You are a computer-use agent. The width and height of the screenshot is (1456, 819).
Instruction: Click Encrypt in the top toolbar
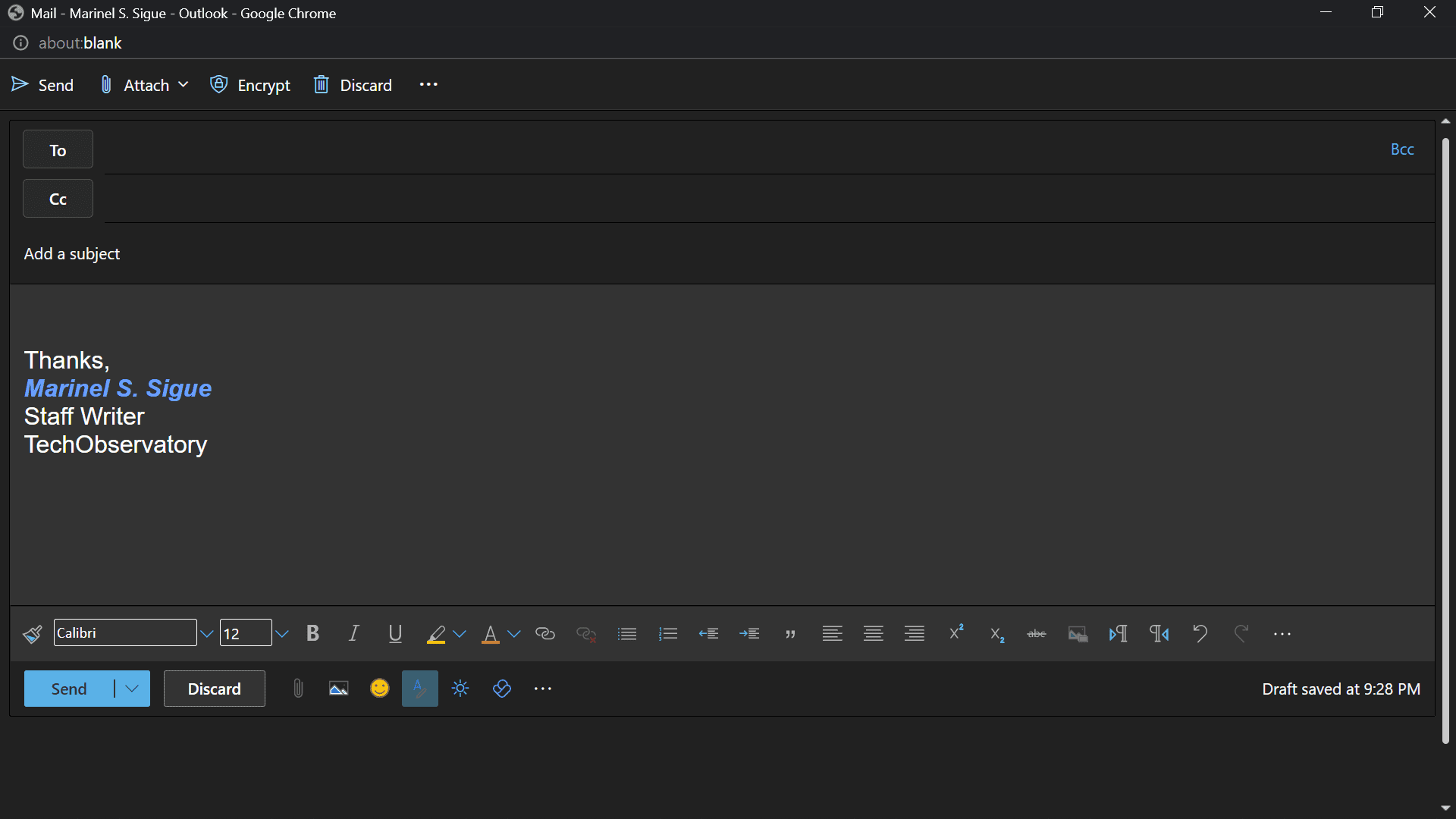(x=250, y=85)
